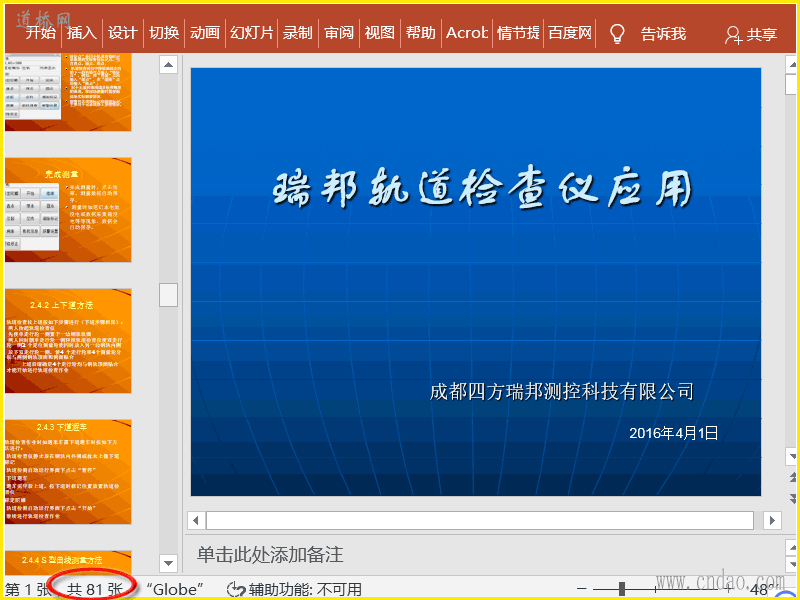Select the 完成测量 slide thumbnail

click(68, 210)
